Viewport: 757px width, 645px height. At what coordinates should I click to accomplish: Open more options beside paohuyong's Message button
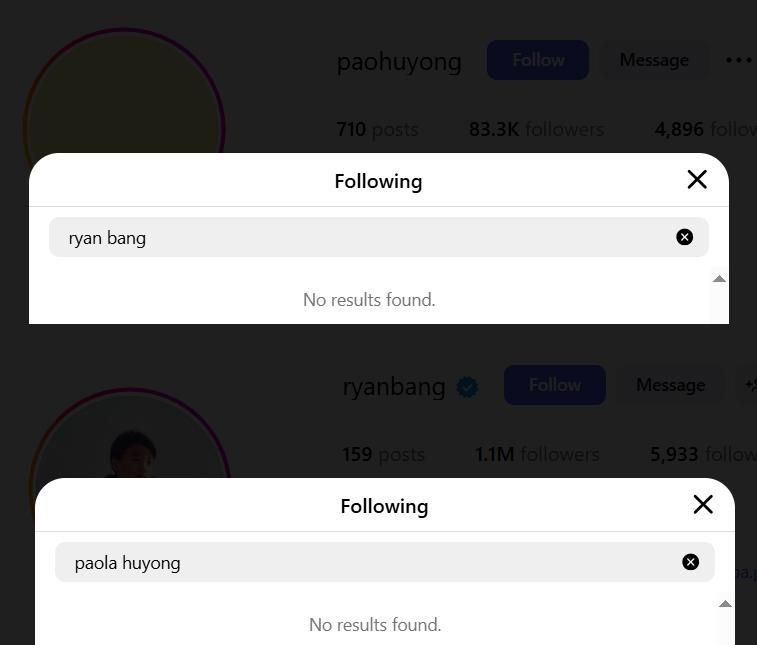[738, 60]
